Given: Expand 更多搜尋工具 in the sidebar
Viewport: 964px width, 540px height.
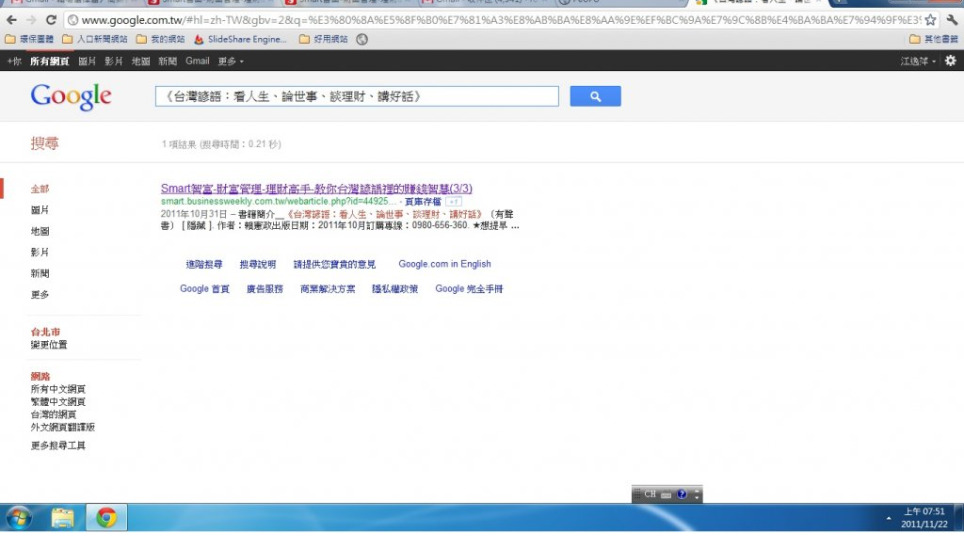Looking at the screenshot, I should click(x=58, y=445).
